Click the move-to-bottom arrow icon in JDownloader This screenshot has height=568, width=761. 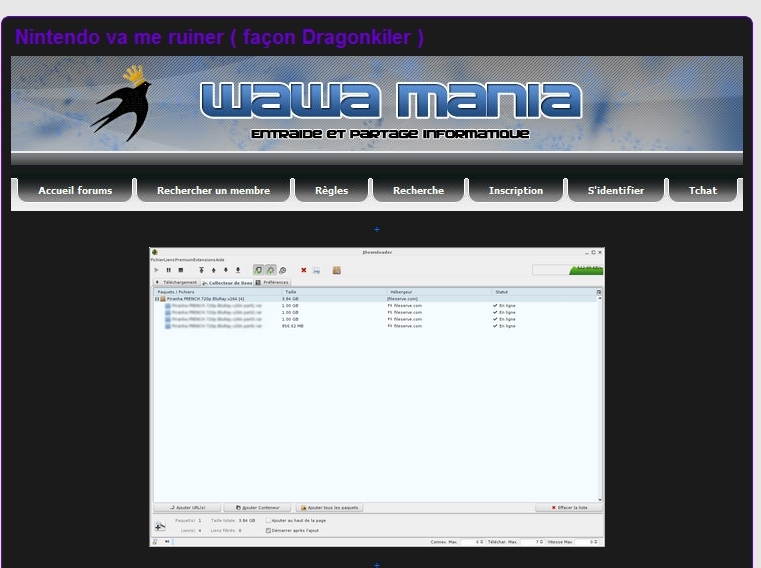238,270
